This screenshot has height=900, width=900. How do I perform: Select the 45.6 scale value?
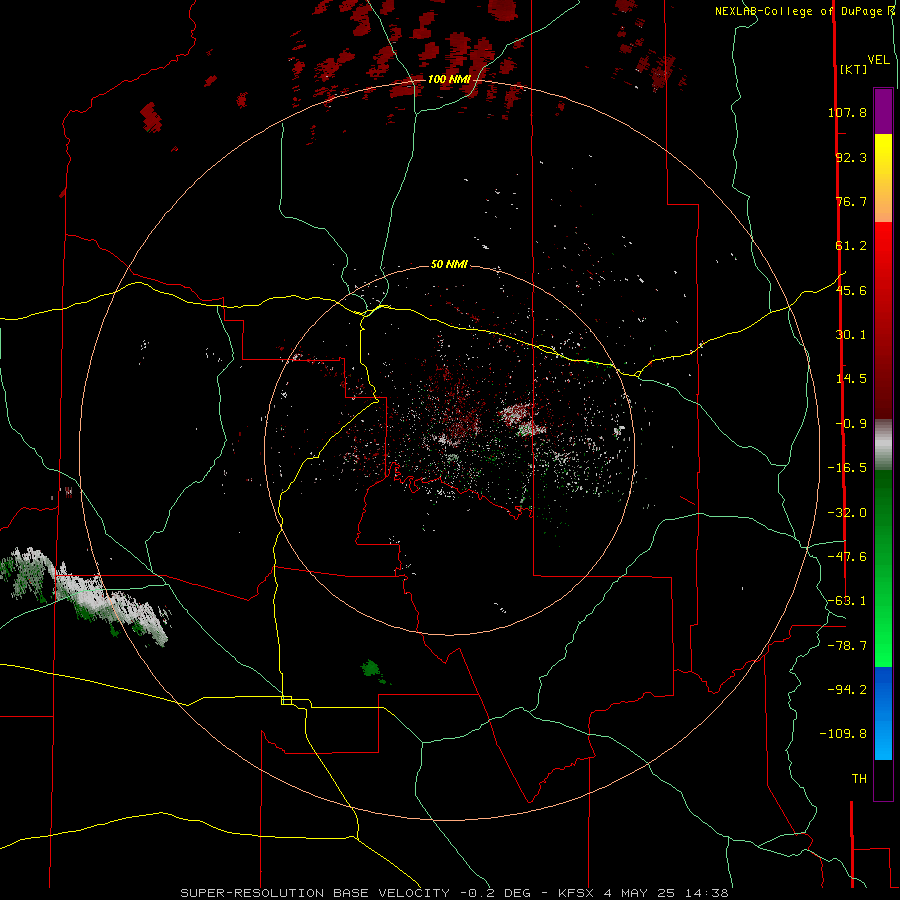(851, 290)
